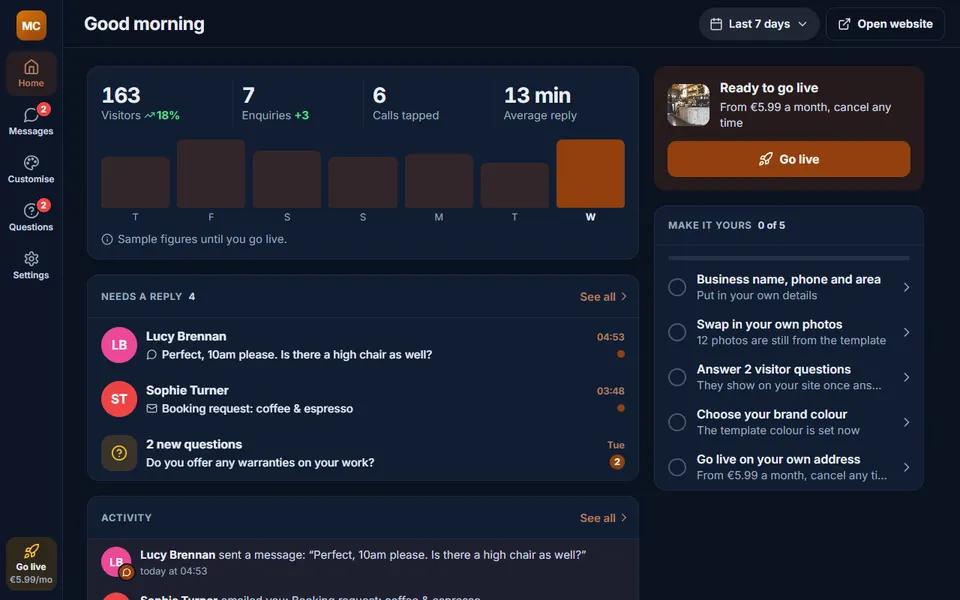The image size is (960, 600).
Task: Click the chevron arrow next to Activity See all
Action: click(624, 517)
